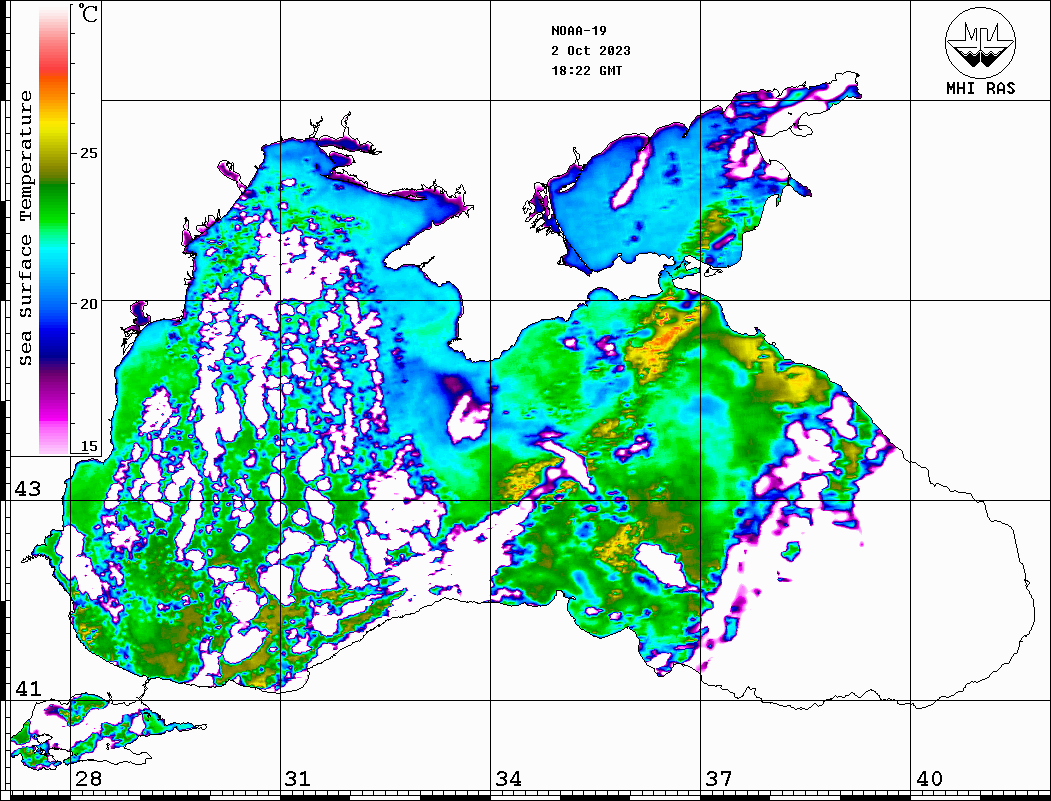Click longitude label '34'
Screen dimensions: 1051x801
pyautogui.click(x=509, y=779)
